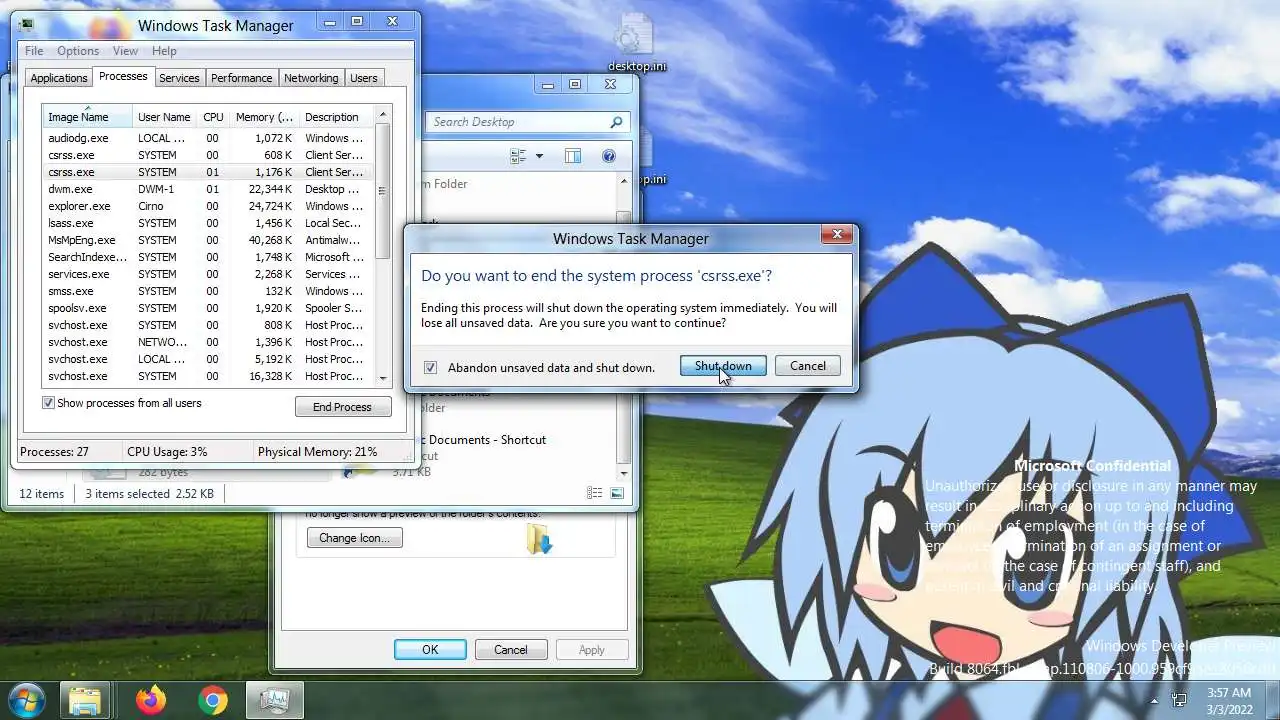Select MsMpEng.exe process row
The width and height of the screenshot is (1280, 720).
pyautogui.click(x=209, y=240)
